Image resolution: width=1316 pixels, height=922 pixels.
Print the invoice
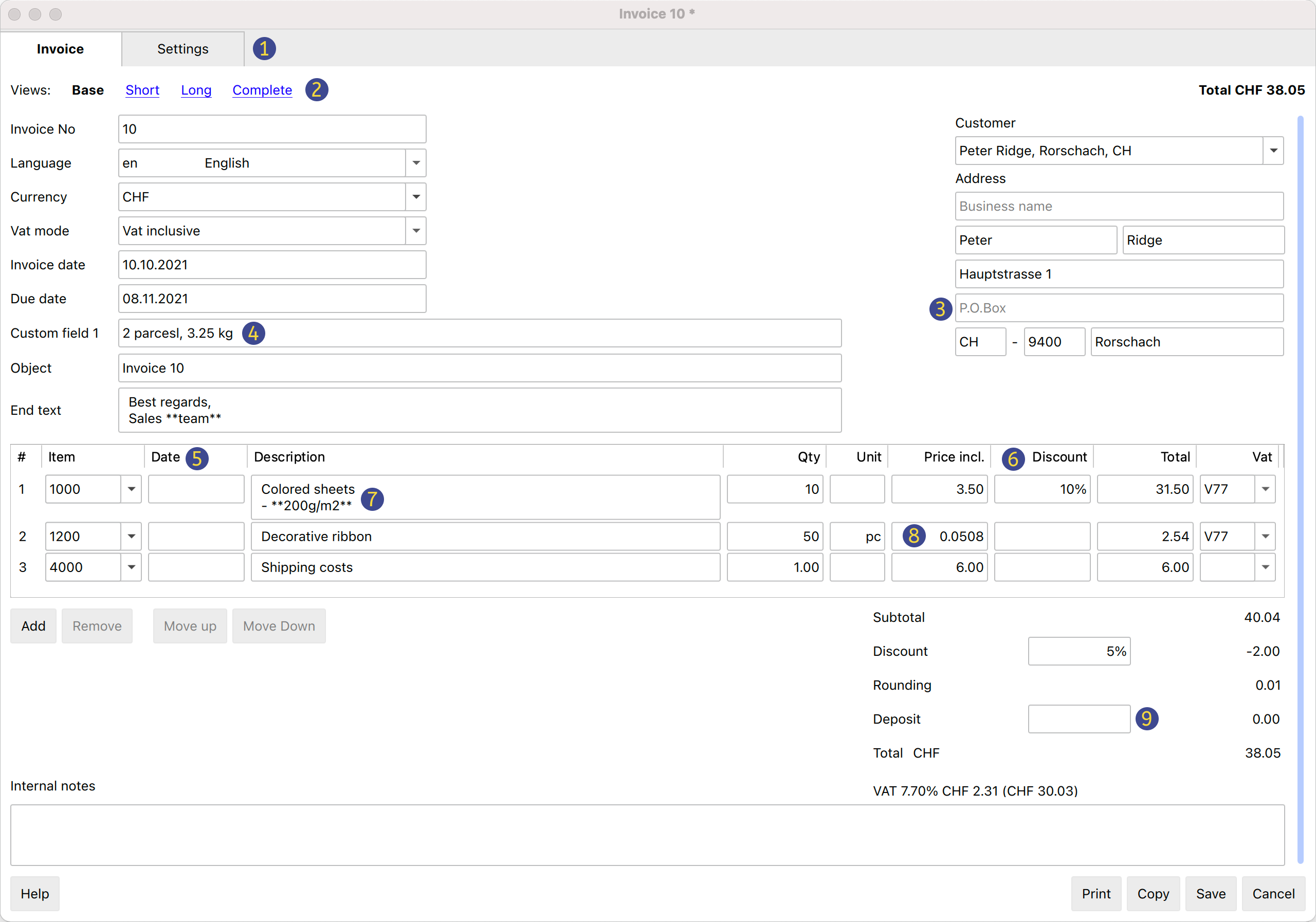pyautogui.click(x=1095, y=893)
